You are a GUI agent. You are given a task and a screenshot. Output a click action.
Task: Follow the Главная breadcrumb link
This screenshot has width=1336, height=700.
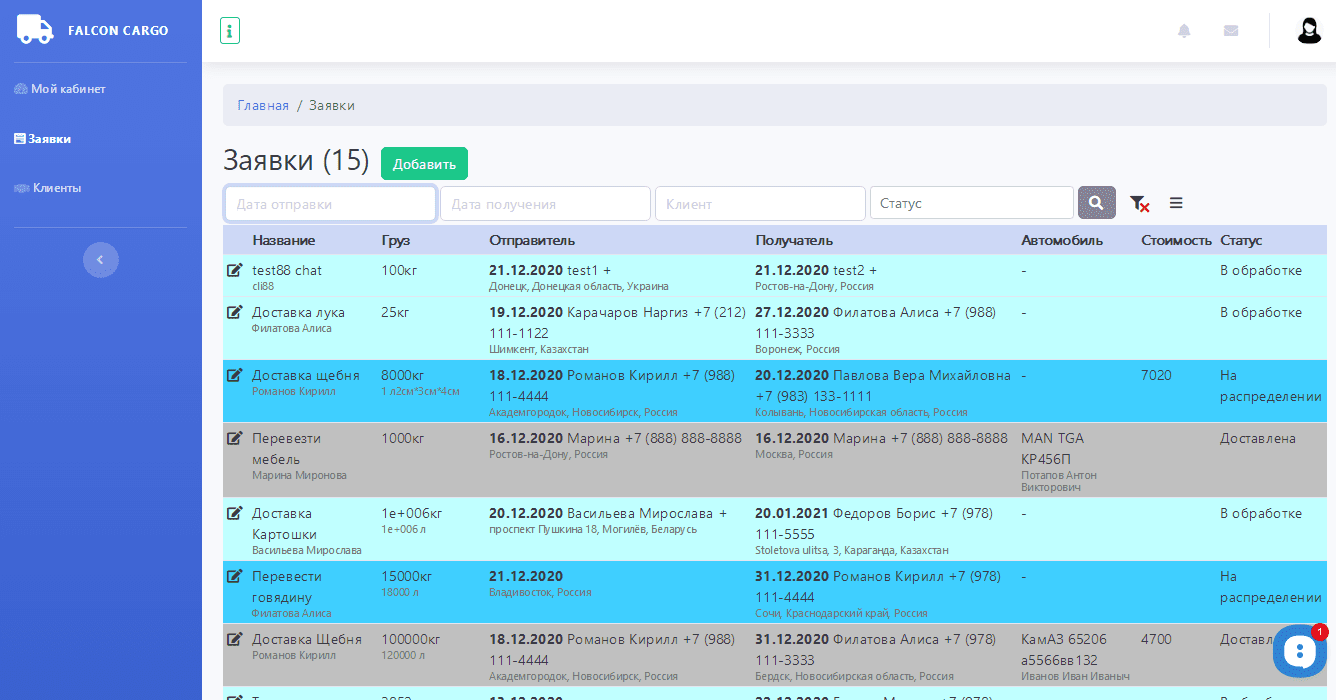263,105
